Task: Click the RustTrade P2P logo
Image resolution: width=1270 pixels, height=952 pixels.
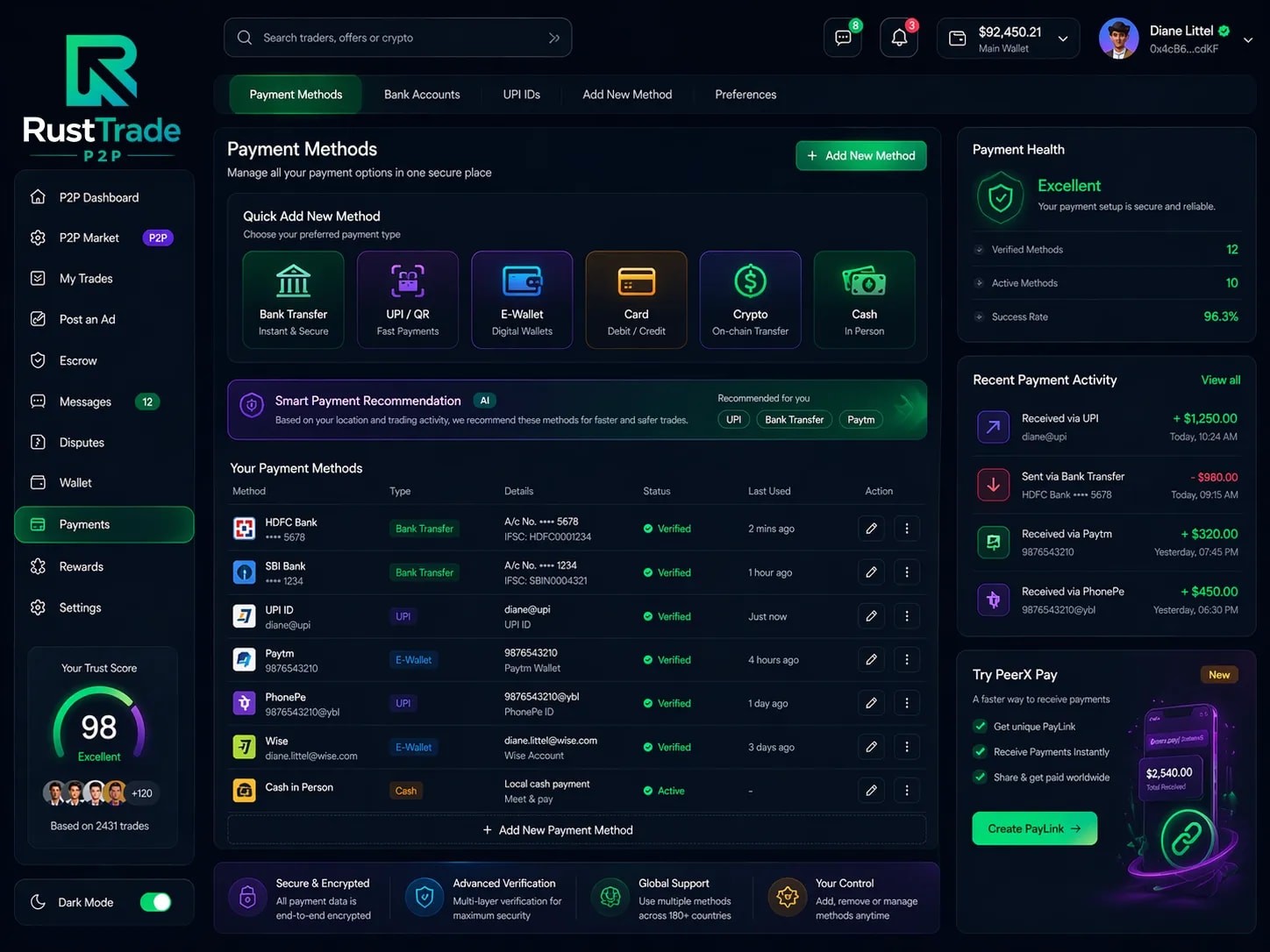Action: (x=102, y=98)
